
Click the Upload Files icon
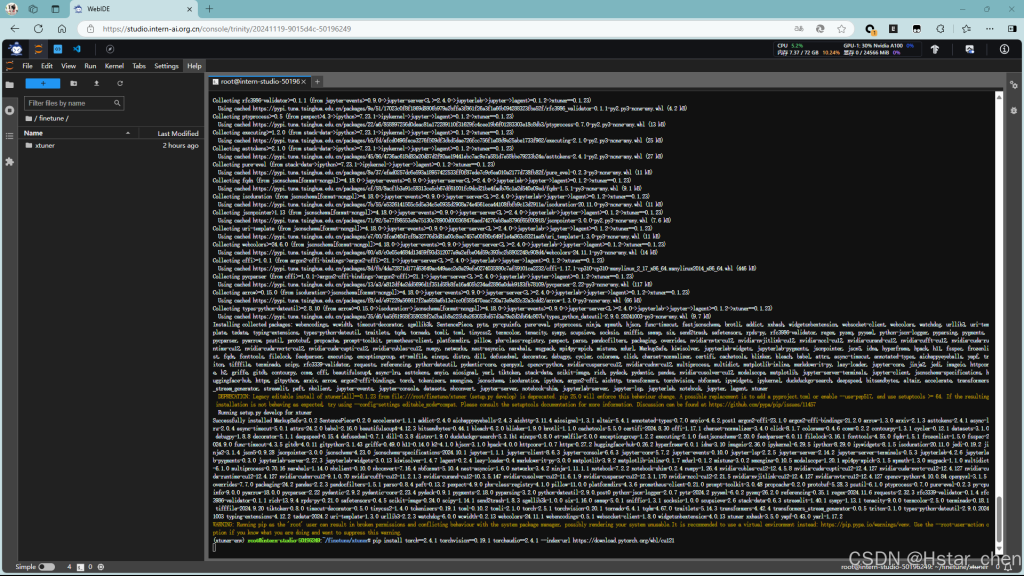pyautogui.click(x=97, y=84)
